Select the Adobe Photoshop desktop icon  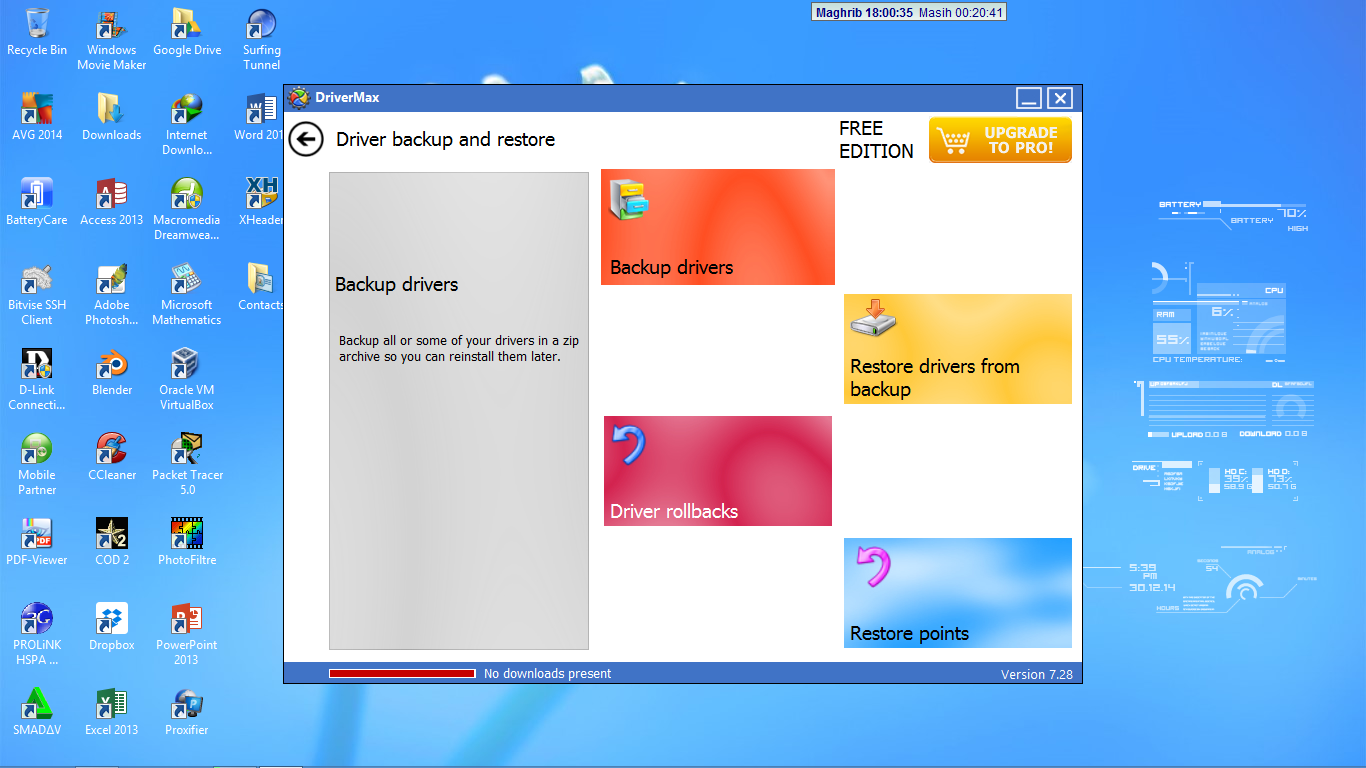point(112,295)
